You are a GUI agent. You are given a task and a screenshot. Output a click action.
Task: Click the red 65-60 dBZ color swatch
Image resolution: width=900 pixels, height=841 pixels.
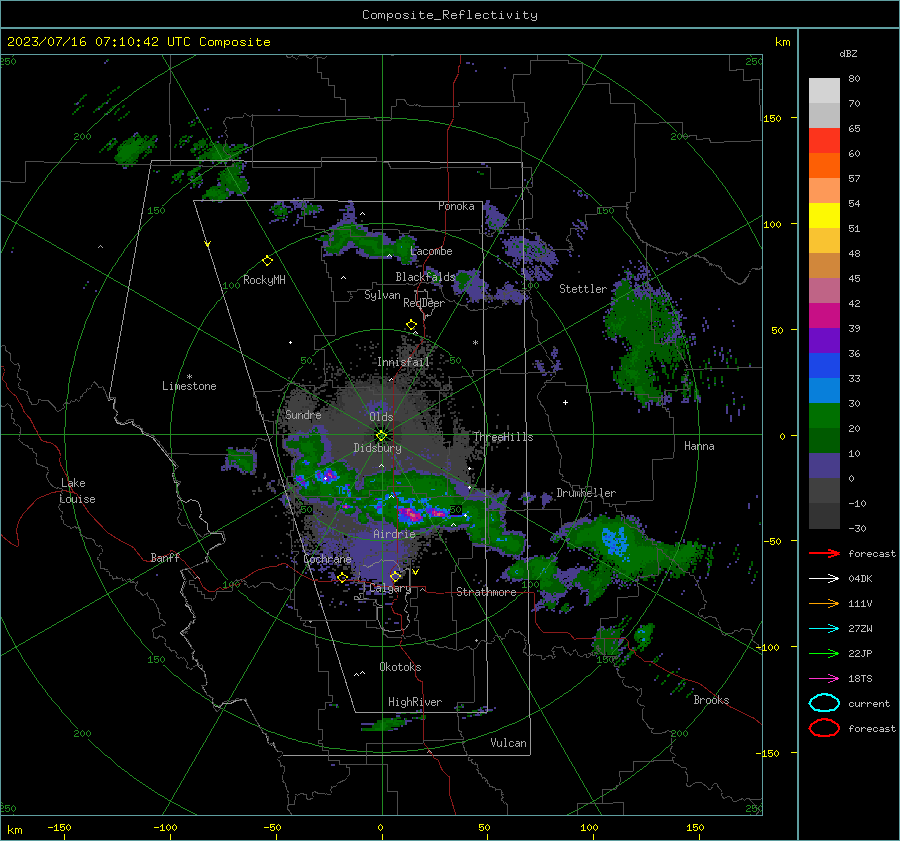824,141
